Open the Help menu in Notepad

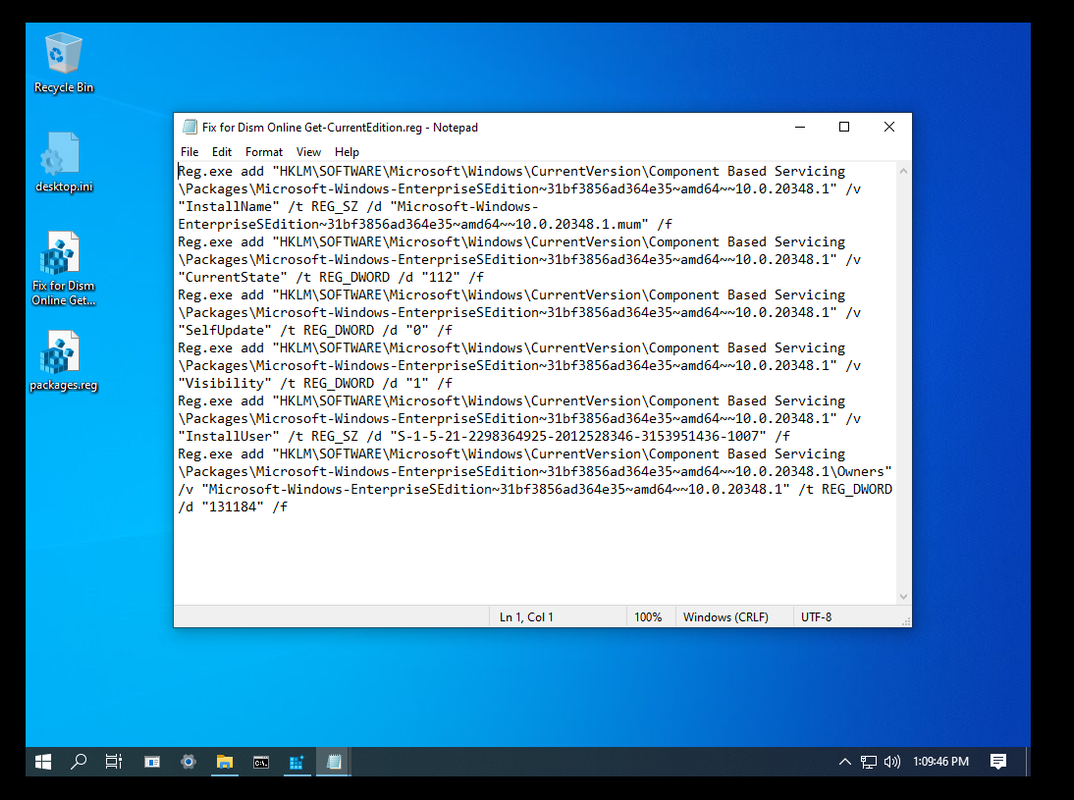347,152
